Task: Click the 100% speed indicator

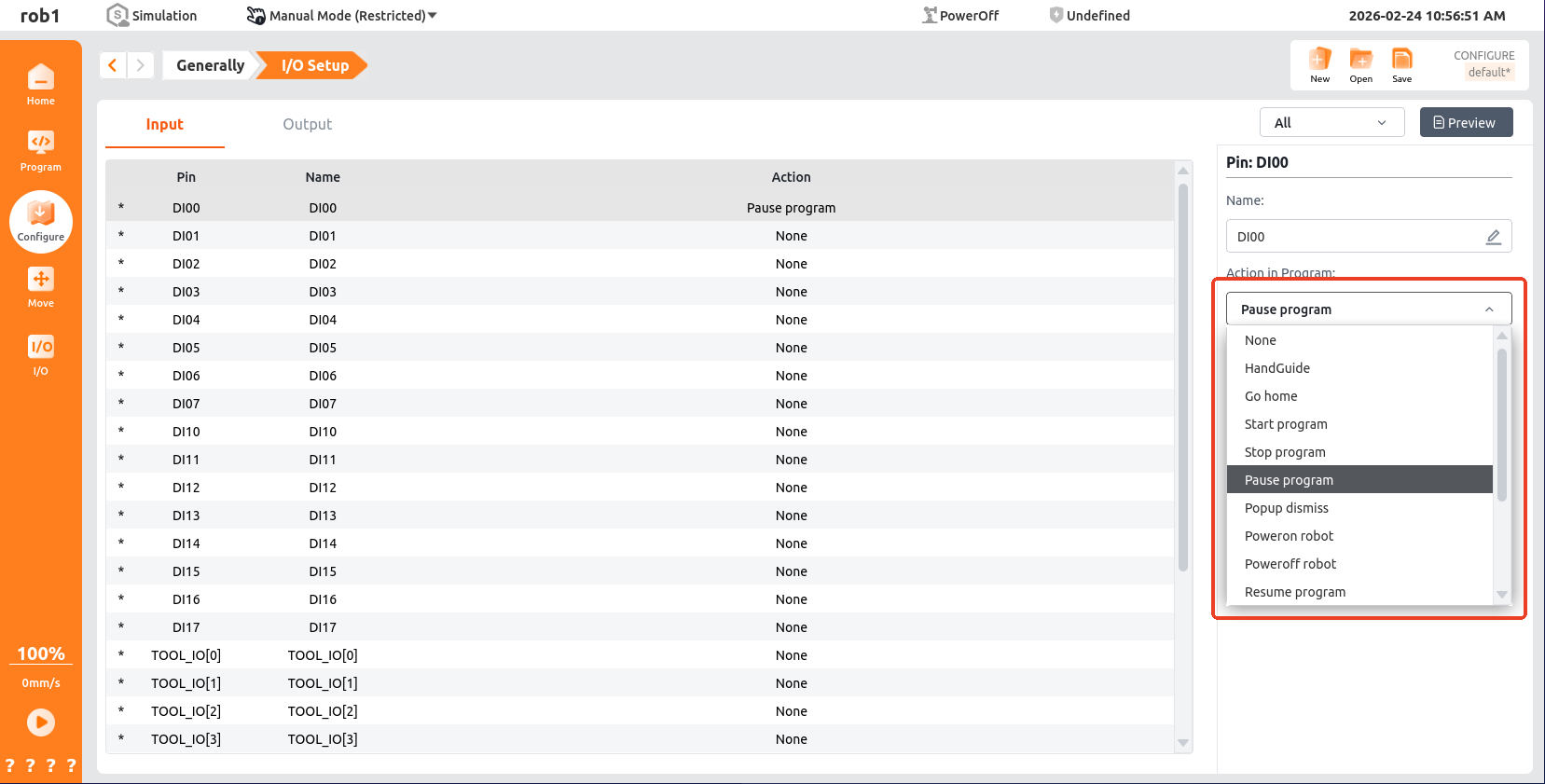Action: click(x=41, y=653)
